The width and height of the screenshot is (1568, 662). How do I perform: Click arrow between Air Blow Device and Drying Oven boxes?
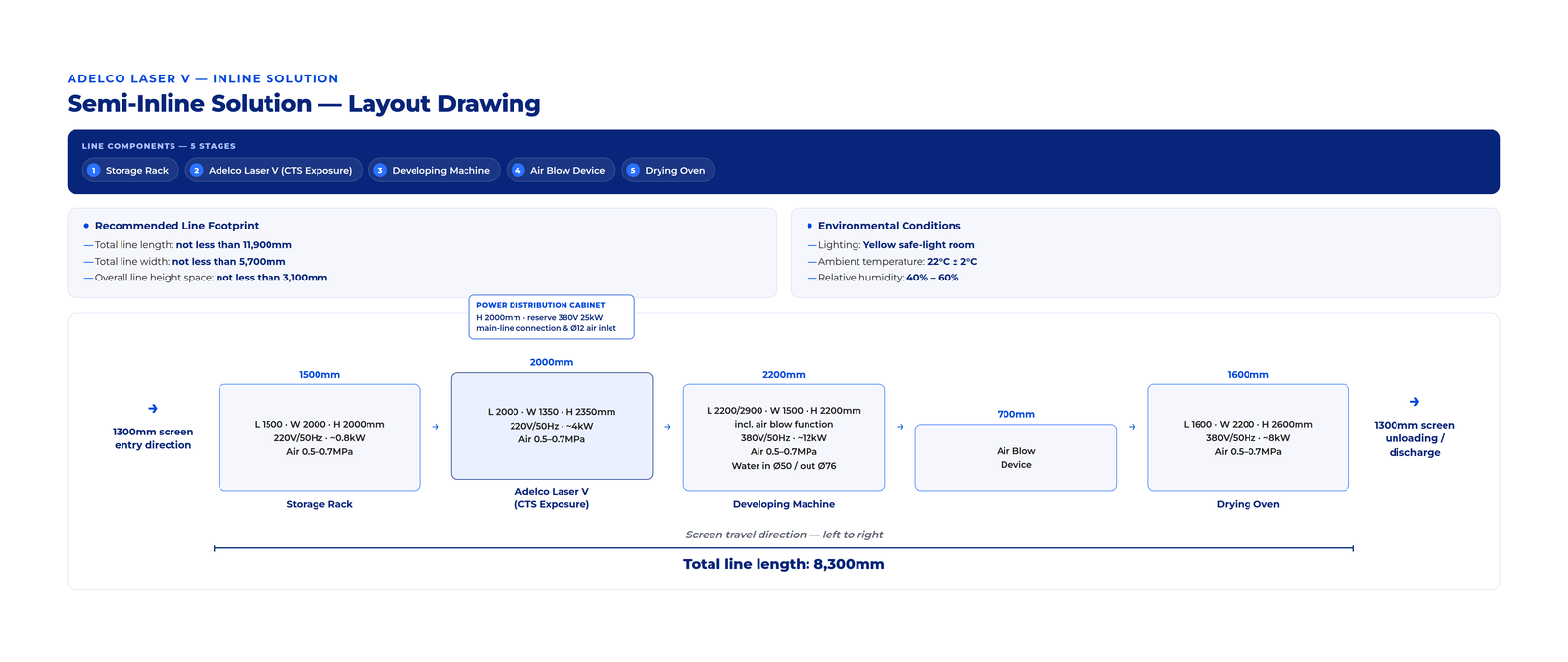pos(1132,427)
